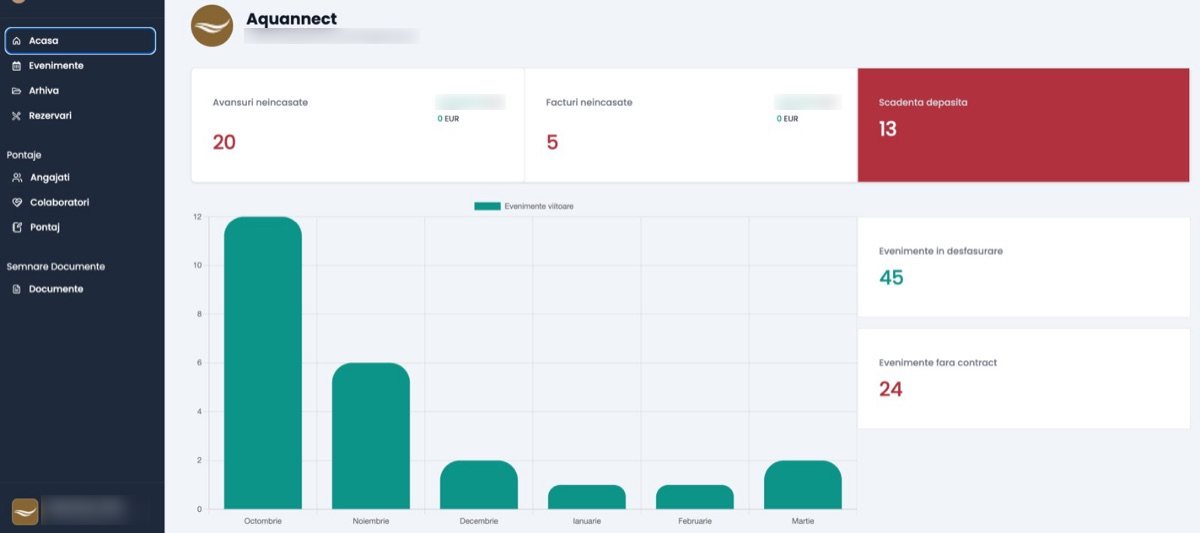This screenshot has height=533, width=1200.
Task: Click the Evenimente fara contract card
Action: pyautogui.click(x=1024, y=379)
